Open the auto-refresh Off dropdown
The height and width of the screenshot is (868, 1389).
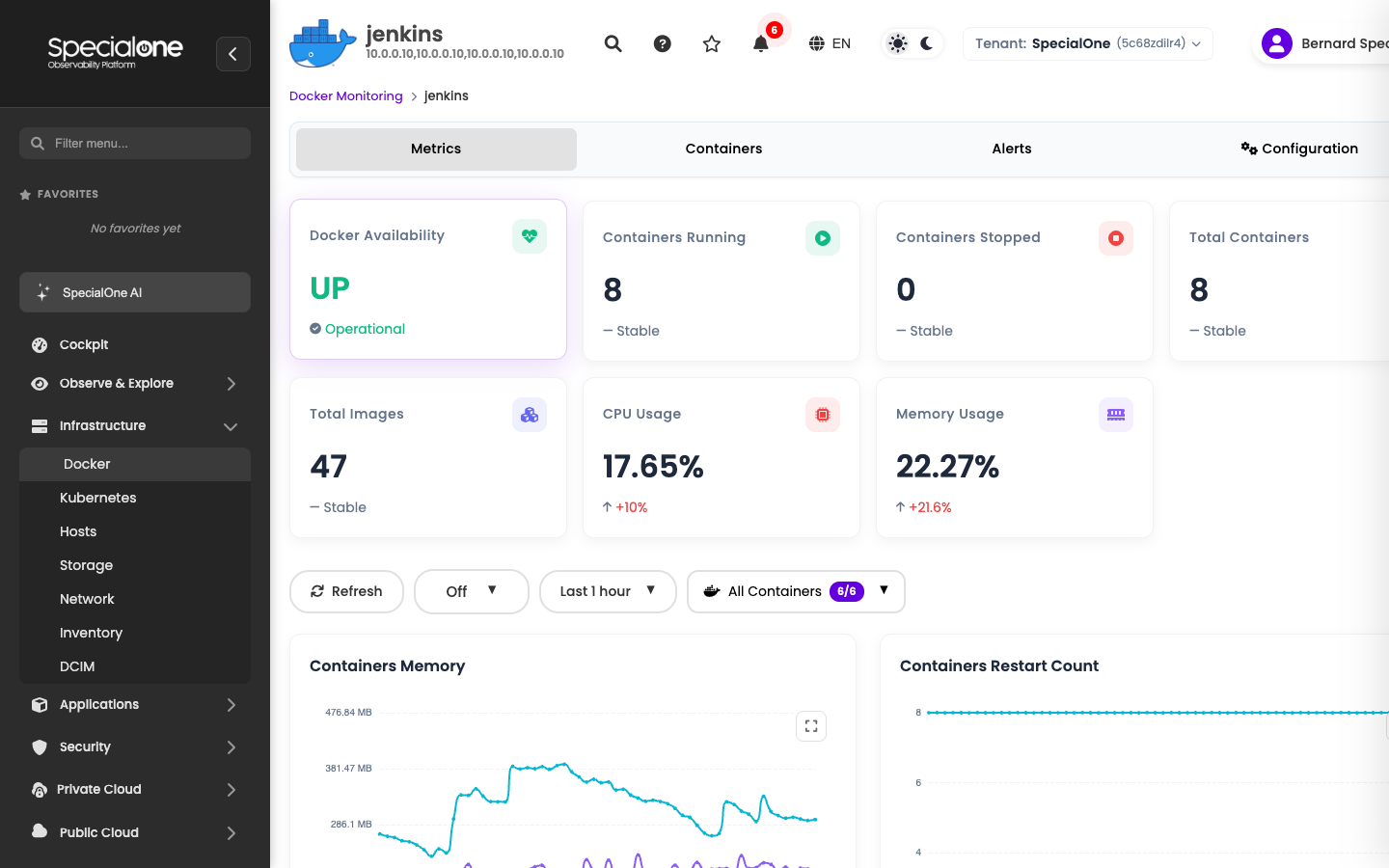(x=472, y=591)
